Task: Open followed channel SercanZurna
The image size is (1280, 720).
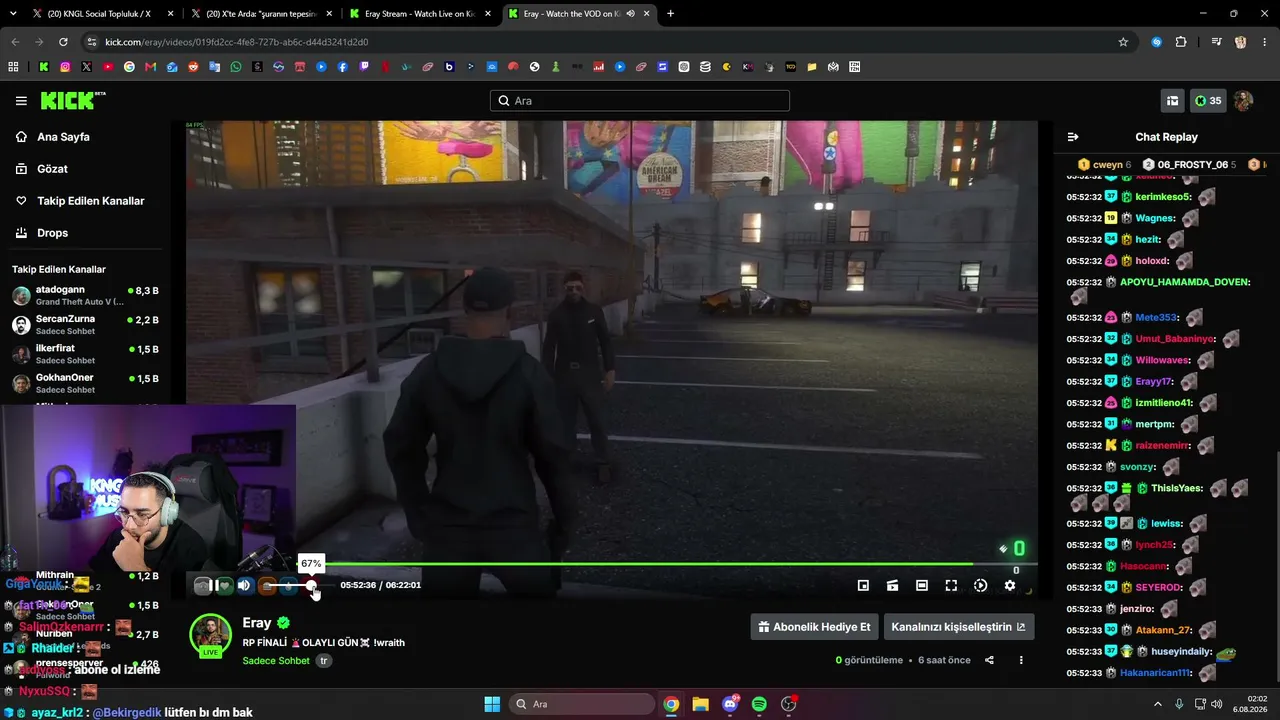Action: pyautogui.click(x=85, y=325)
